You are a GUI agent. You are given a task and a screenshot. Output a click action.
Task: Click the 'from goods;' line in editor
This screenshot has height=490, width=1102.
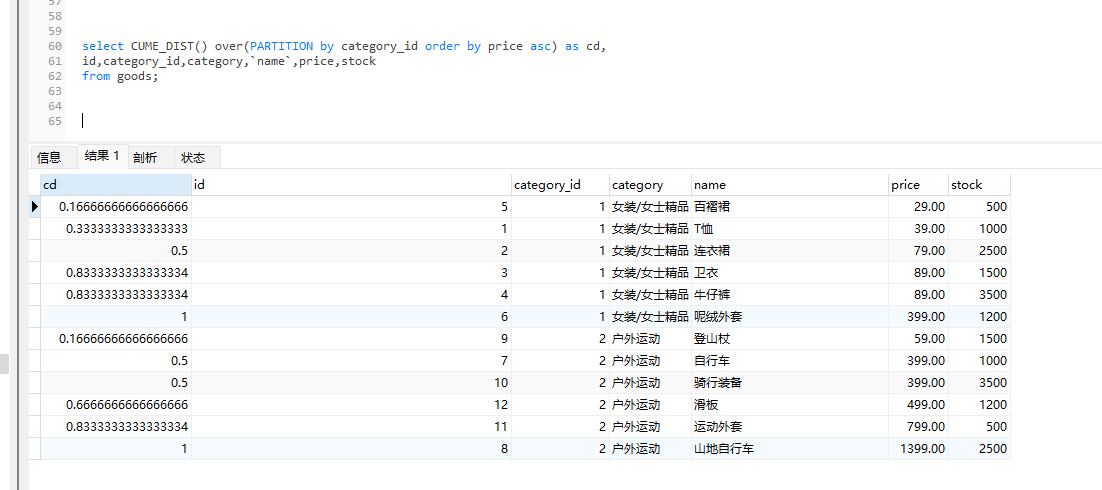pyautogui.click(x=120, y=76)
